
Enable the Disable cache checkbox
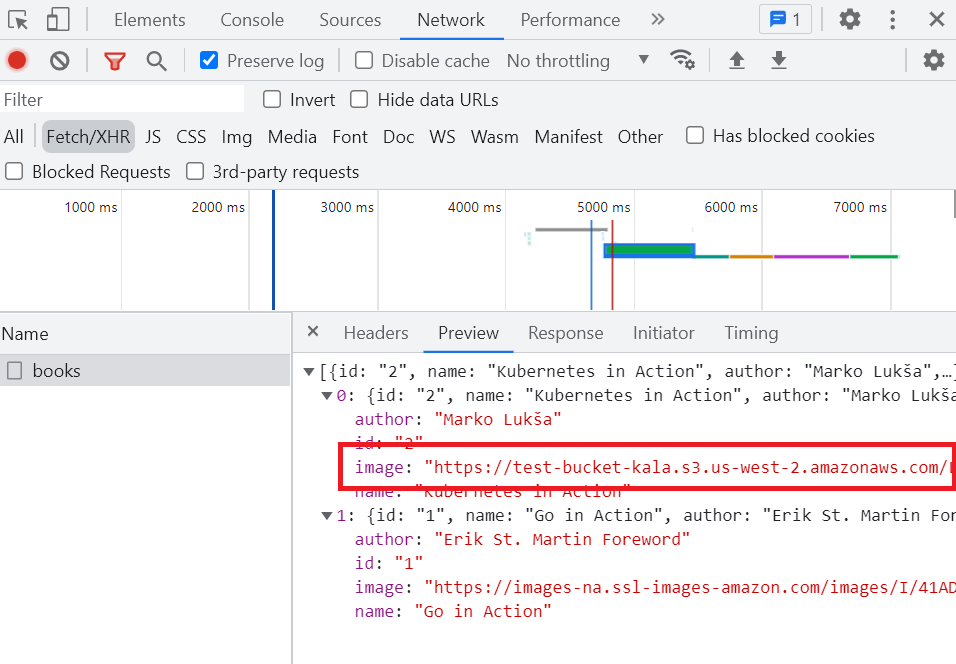pyautogui.click(x=364, y=61)
